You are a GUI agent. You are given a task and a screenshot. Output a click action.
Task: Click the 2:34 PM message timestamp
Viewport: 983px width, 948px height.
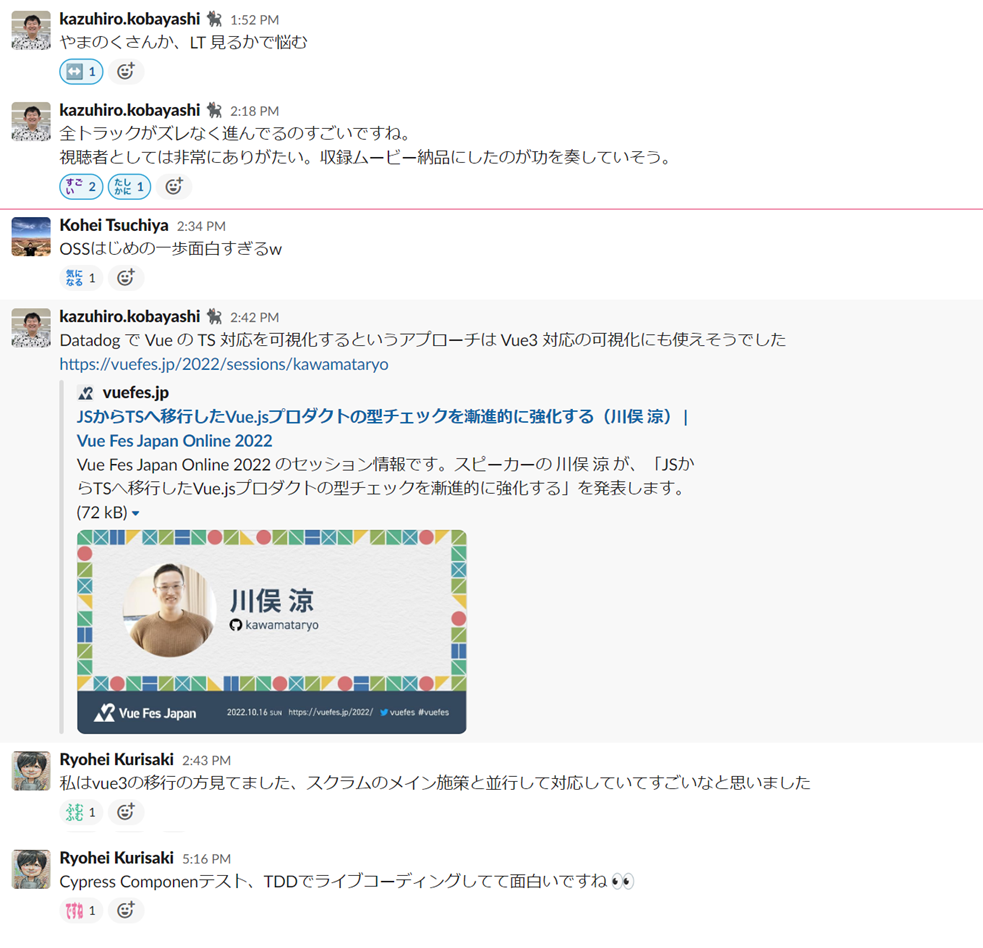click(201, 226)
